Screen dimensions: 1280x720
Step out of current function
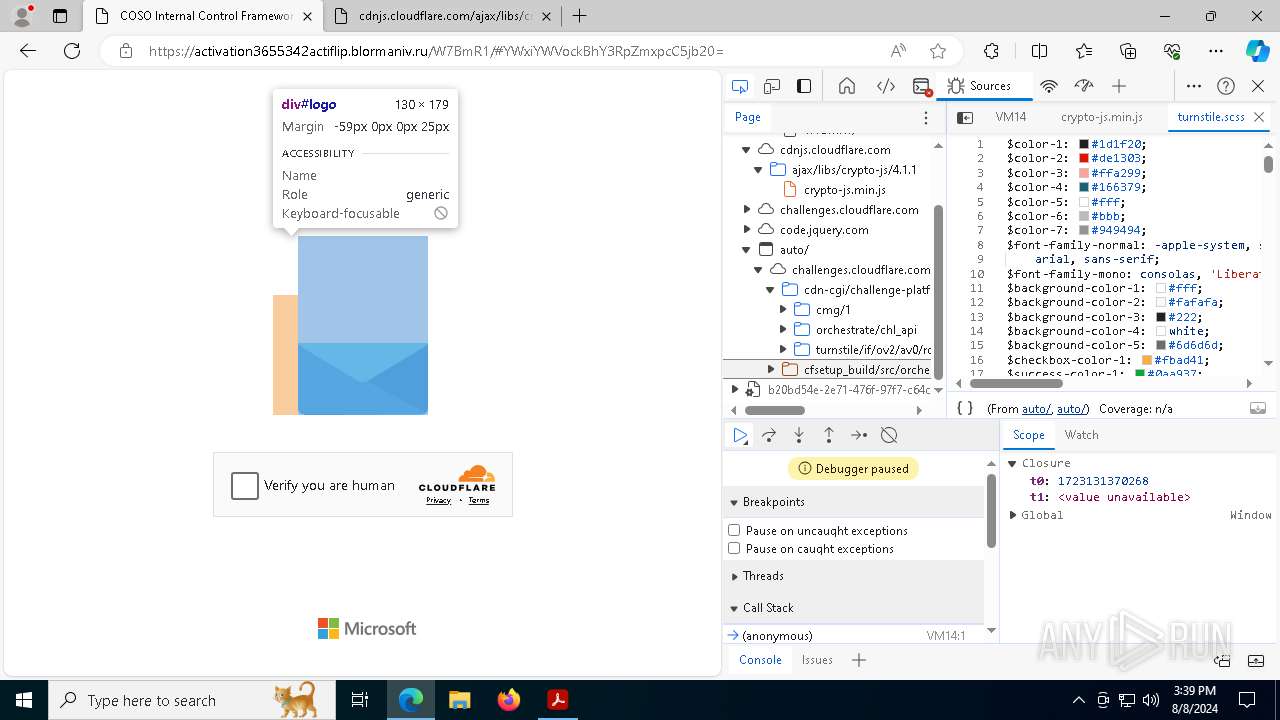(x=829, y=435)
